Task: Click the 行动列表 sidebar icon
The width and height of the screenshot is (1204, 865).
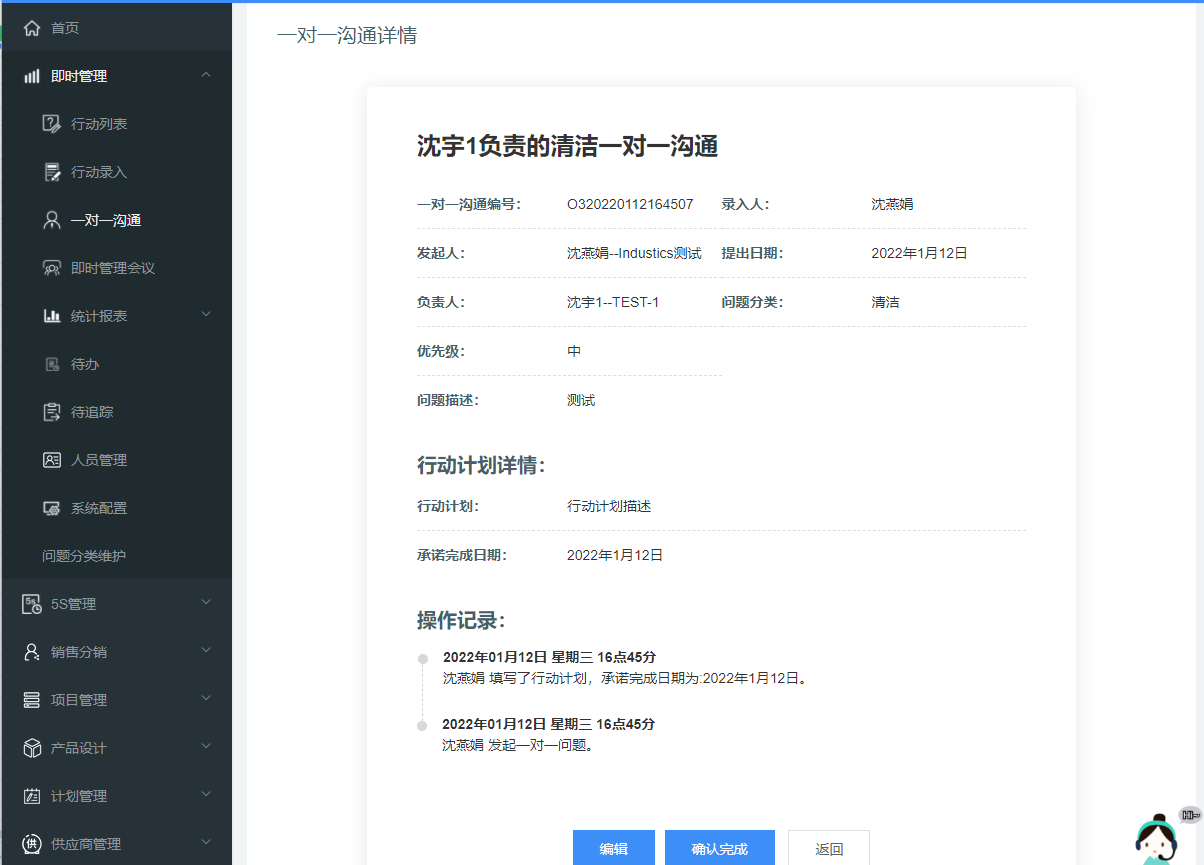Action: pyautogui.click(x=52, y=124)
